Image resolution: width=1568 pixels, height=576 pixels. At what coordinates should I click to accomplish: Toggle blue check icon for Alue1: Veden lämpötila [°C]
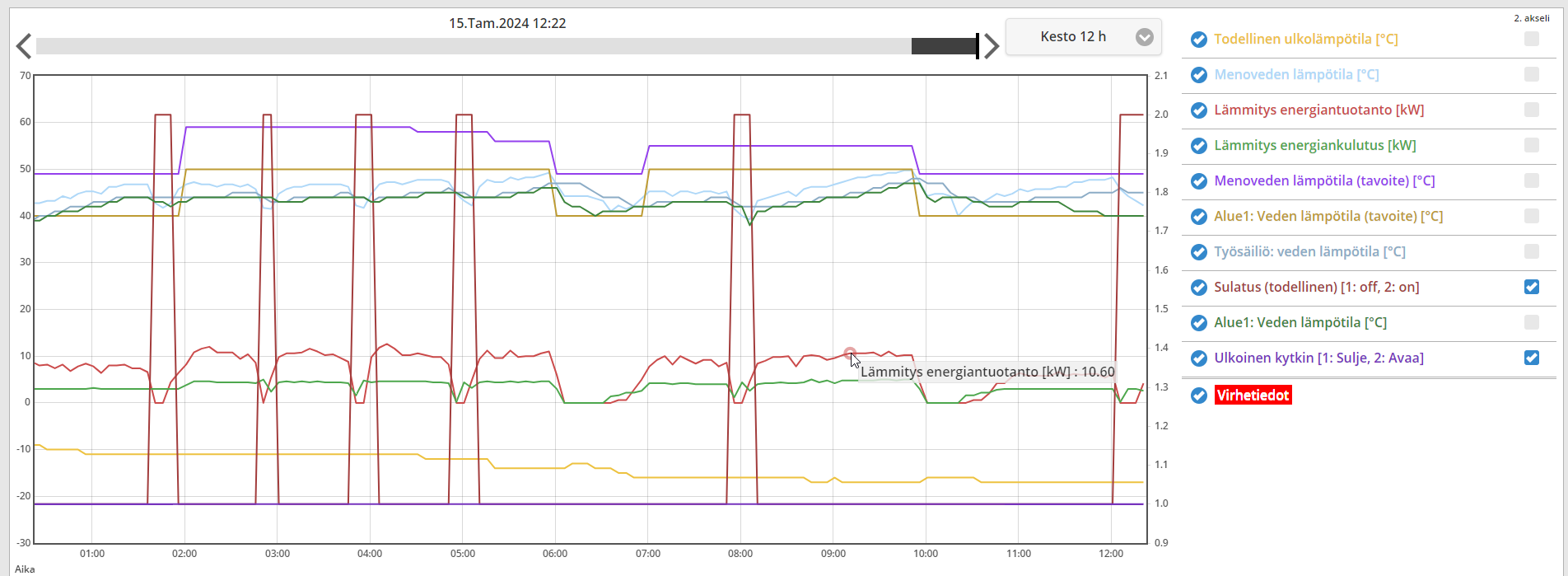pyautogui.click(x=1199, y=323)
